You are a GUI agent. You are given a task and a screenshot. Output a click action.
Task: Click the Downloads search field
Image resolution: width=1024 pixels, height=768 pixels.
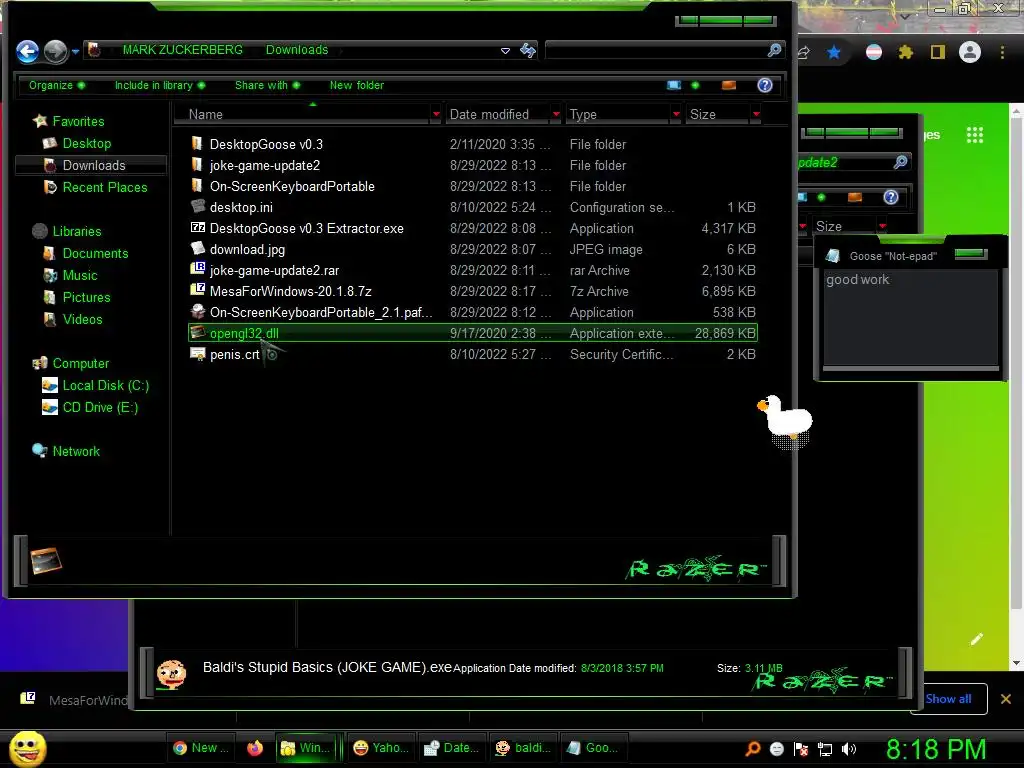tap(655, 50)
